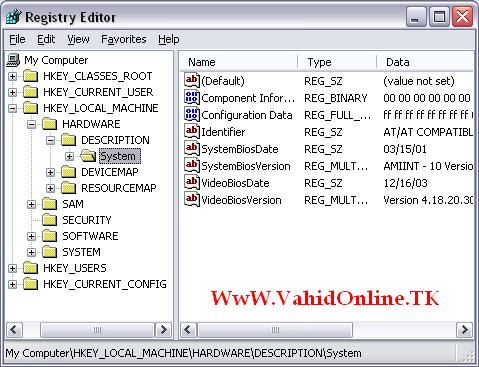Click the VideoBiosDate string icon

(x=192, y=183)
